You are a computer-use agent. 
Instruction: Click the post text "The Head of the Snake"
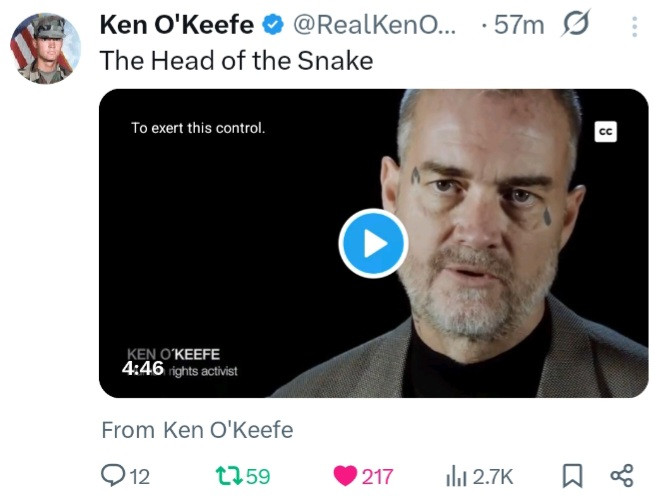pyautogui.click(x=236, y=60)
